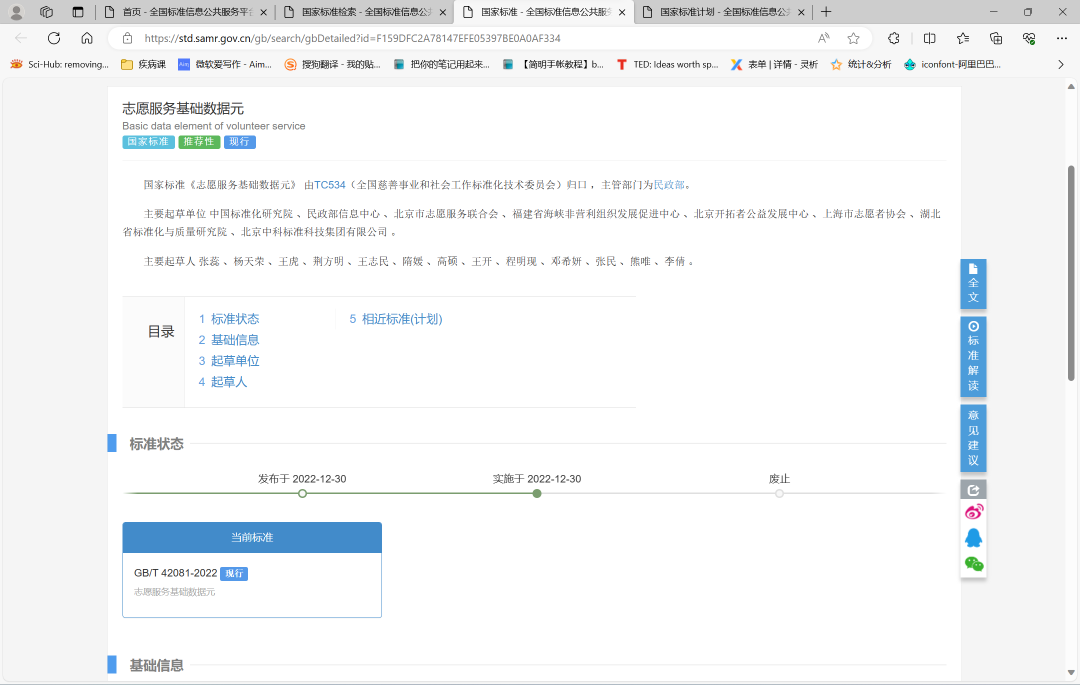Toggle read aloud in address bar
Image resolution: width=1080 pixels, height=685 pixels.
(x=823, y=38)
